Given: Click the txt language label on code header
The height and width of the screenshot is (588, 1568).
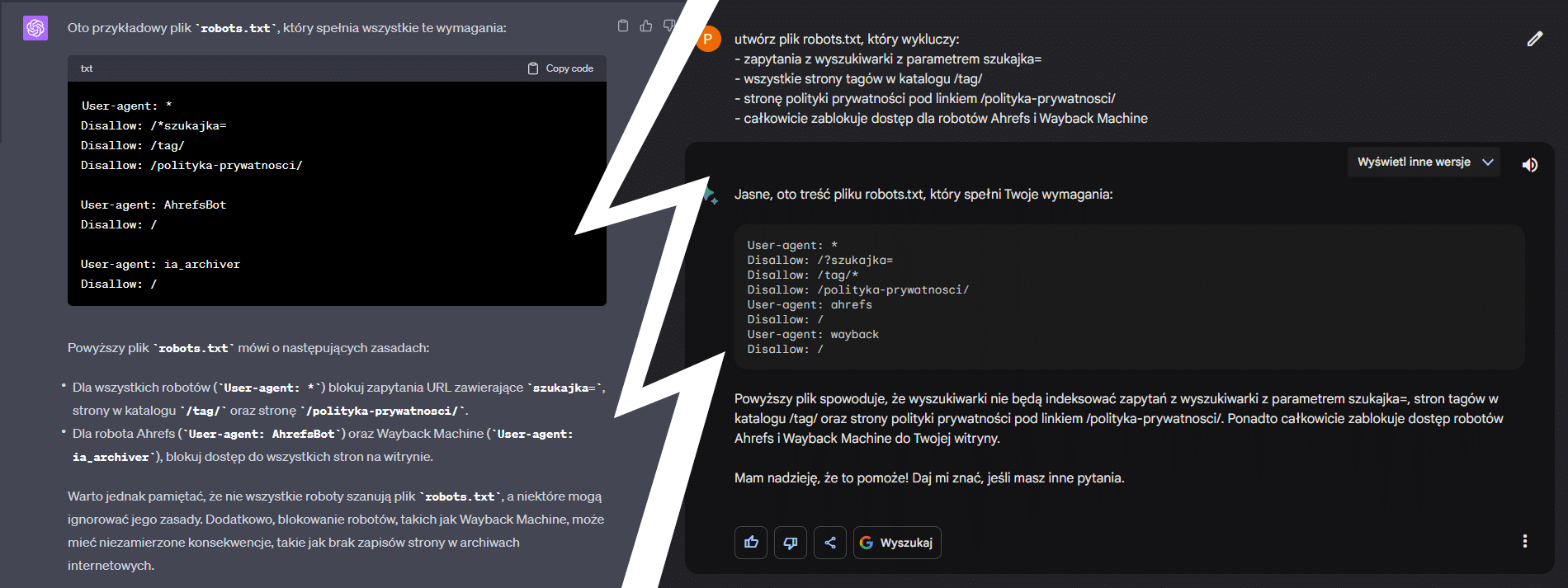Looking at the screenshot, I should click(x=87, y=68).
